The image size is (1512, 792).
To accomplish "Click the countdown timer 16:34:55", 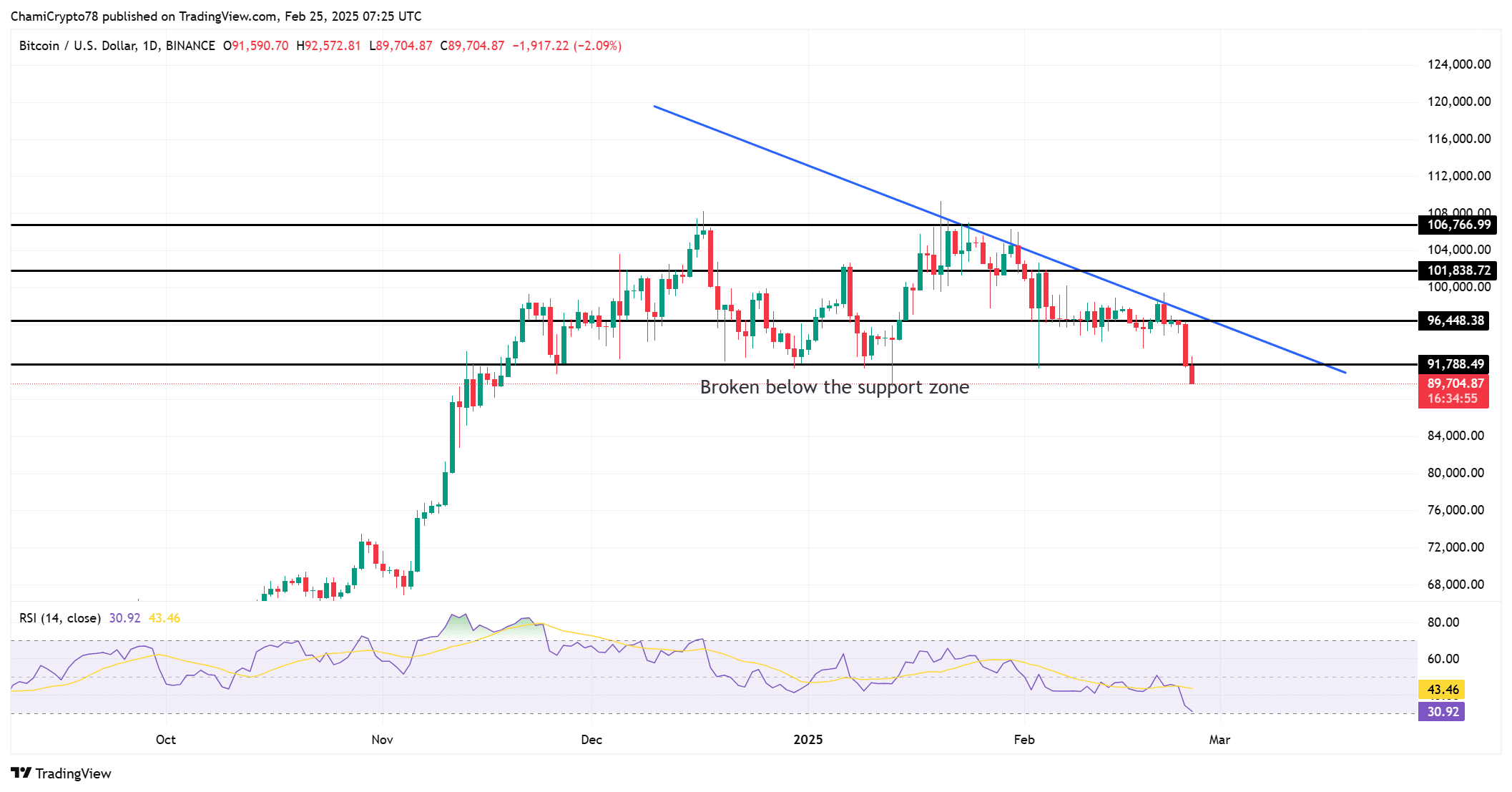I will click(x=1453, y=399).
